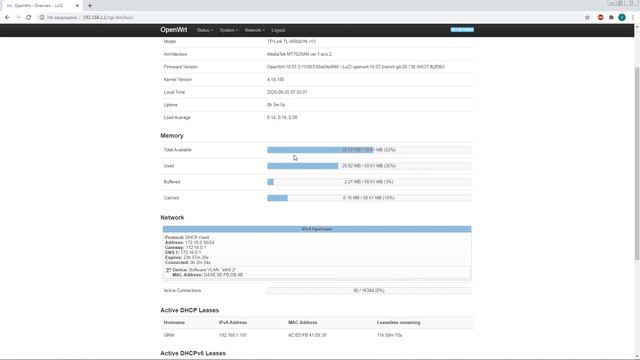This screenshot has height=360, width=640.
Task: Click the Uptime value
Action: point(276,105)
